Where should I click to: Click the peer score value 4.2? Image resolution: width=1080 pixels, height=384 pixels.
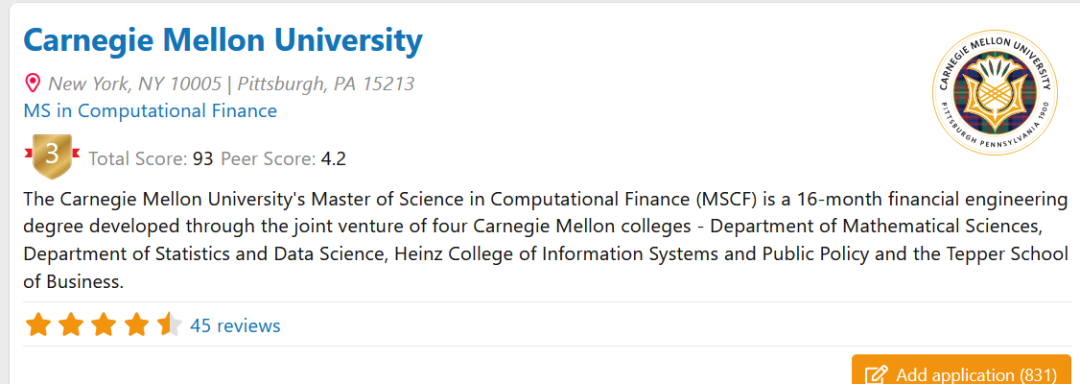[x=333, y=160]
